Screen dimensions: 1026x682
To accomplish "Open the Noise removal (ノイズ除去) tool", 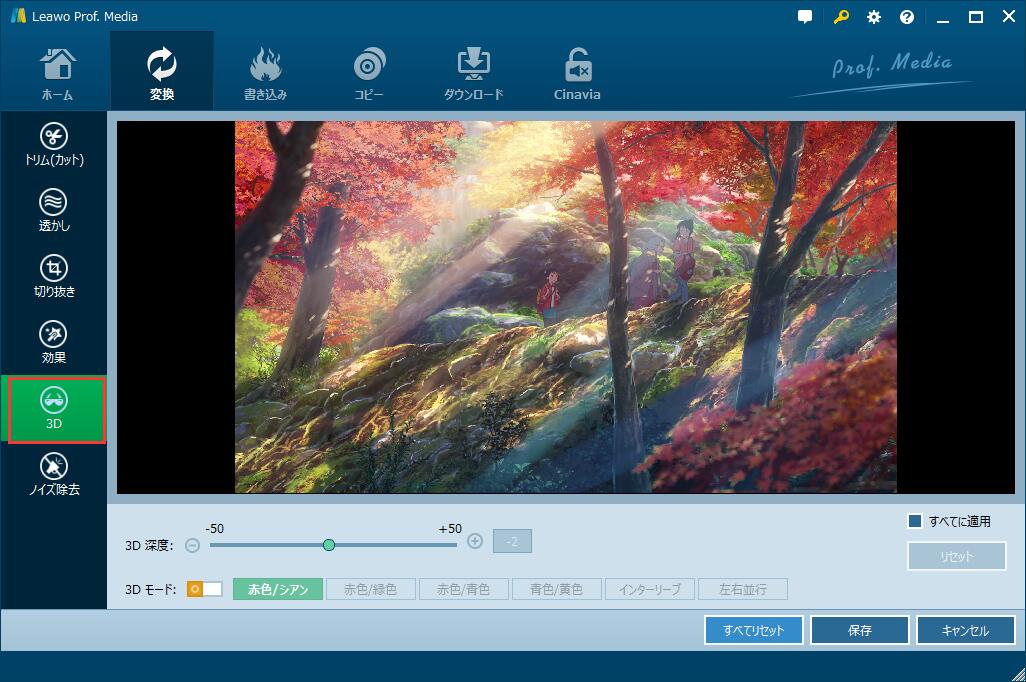I will coord(54,475).
